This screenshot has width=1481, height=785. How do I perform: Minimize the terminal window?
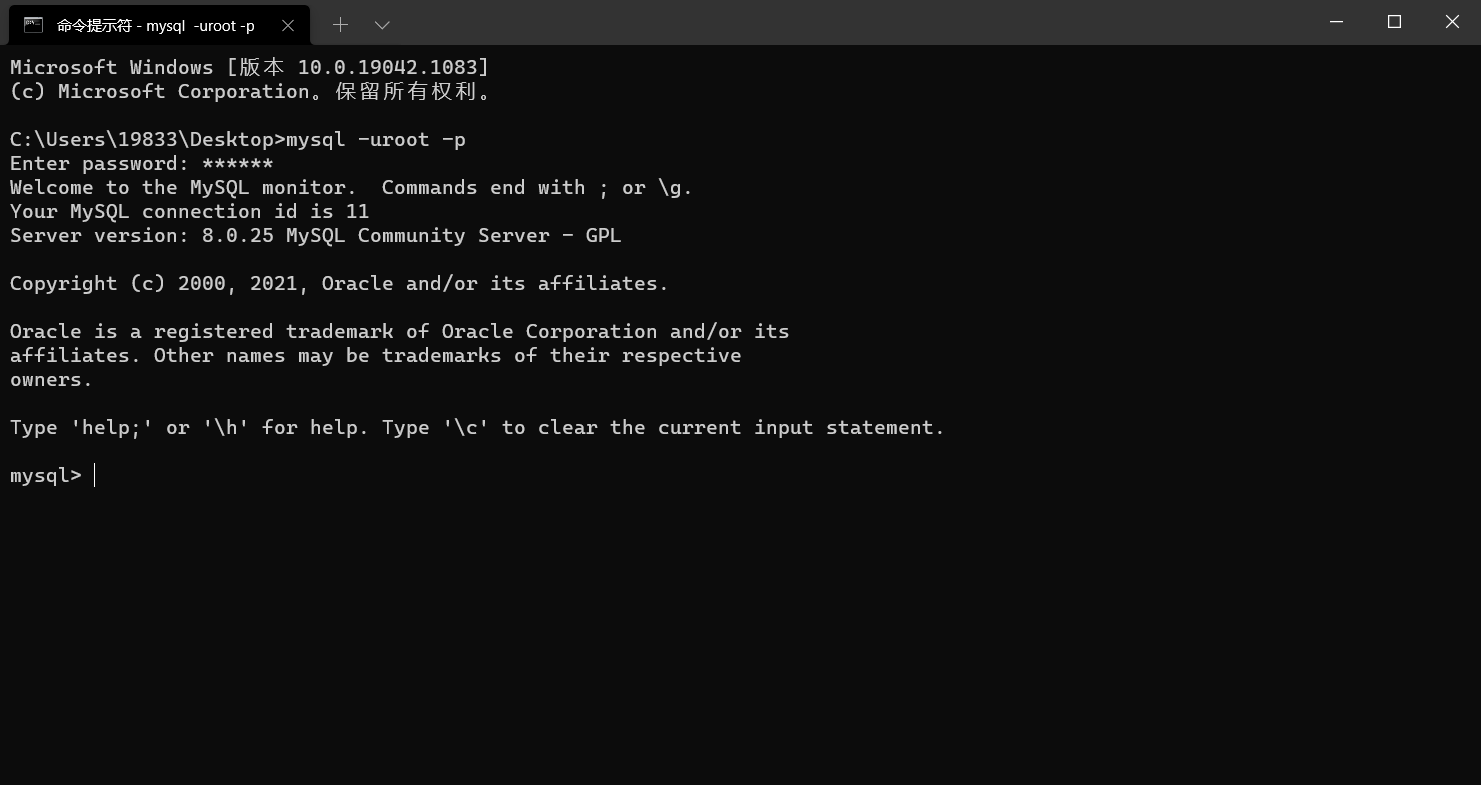click(1337, 22)
